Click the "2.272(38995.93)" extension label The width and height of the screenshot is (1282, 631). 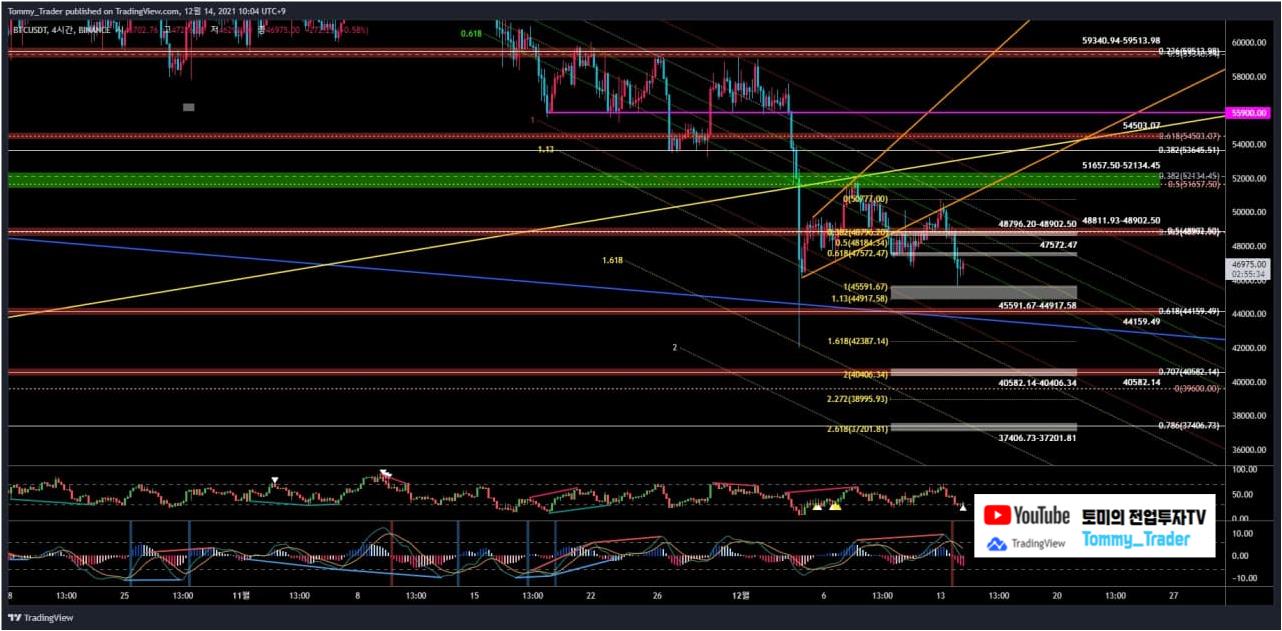tap(858, 399)
